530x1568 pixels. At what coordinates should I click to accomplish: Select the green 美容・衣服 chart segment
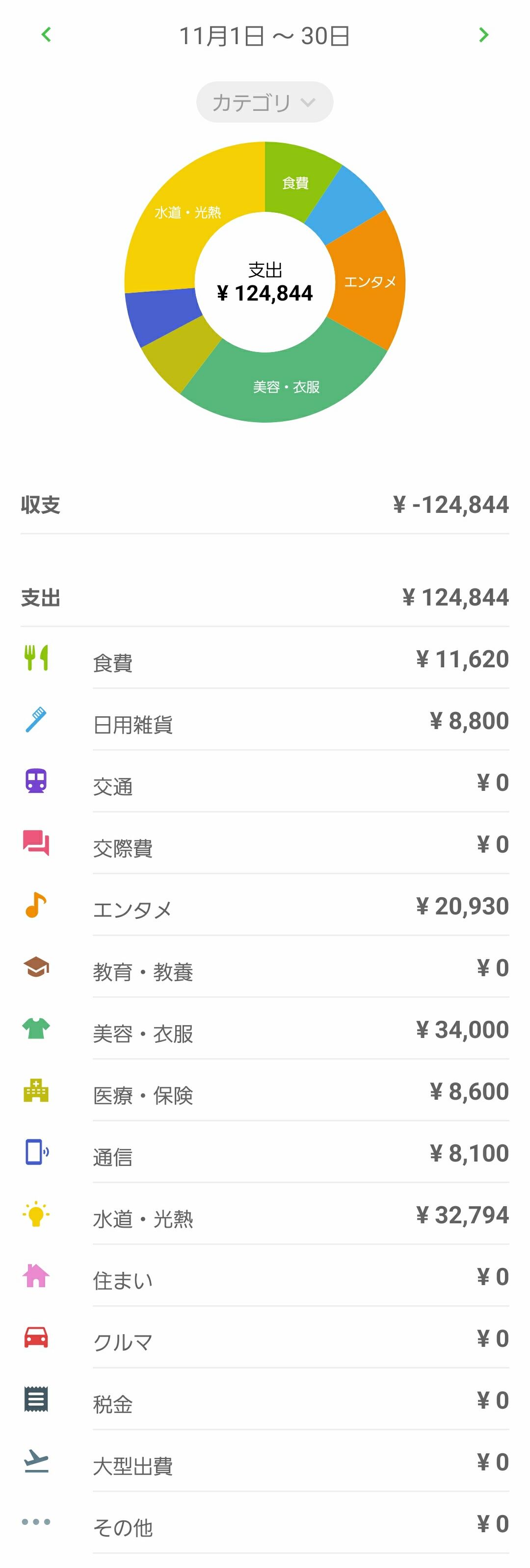pyautogui.click(x=286, y=386)
